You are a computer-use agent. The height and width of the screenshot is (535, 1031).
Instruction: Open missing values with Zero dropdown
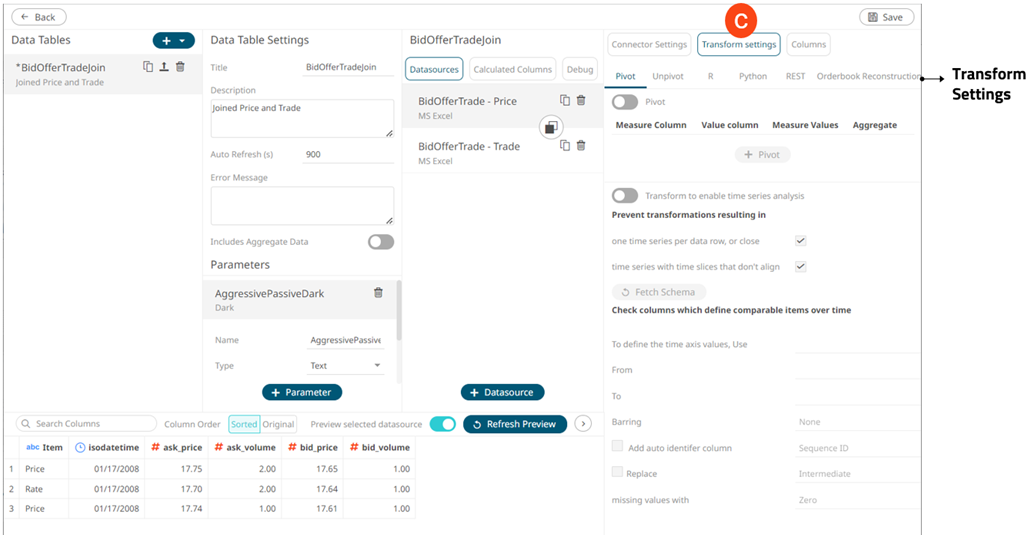click(x=857, y=500)
